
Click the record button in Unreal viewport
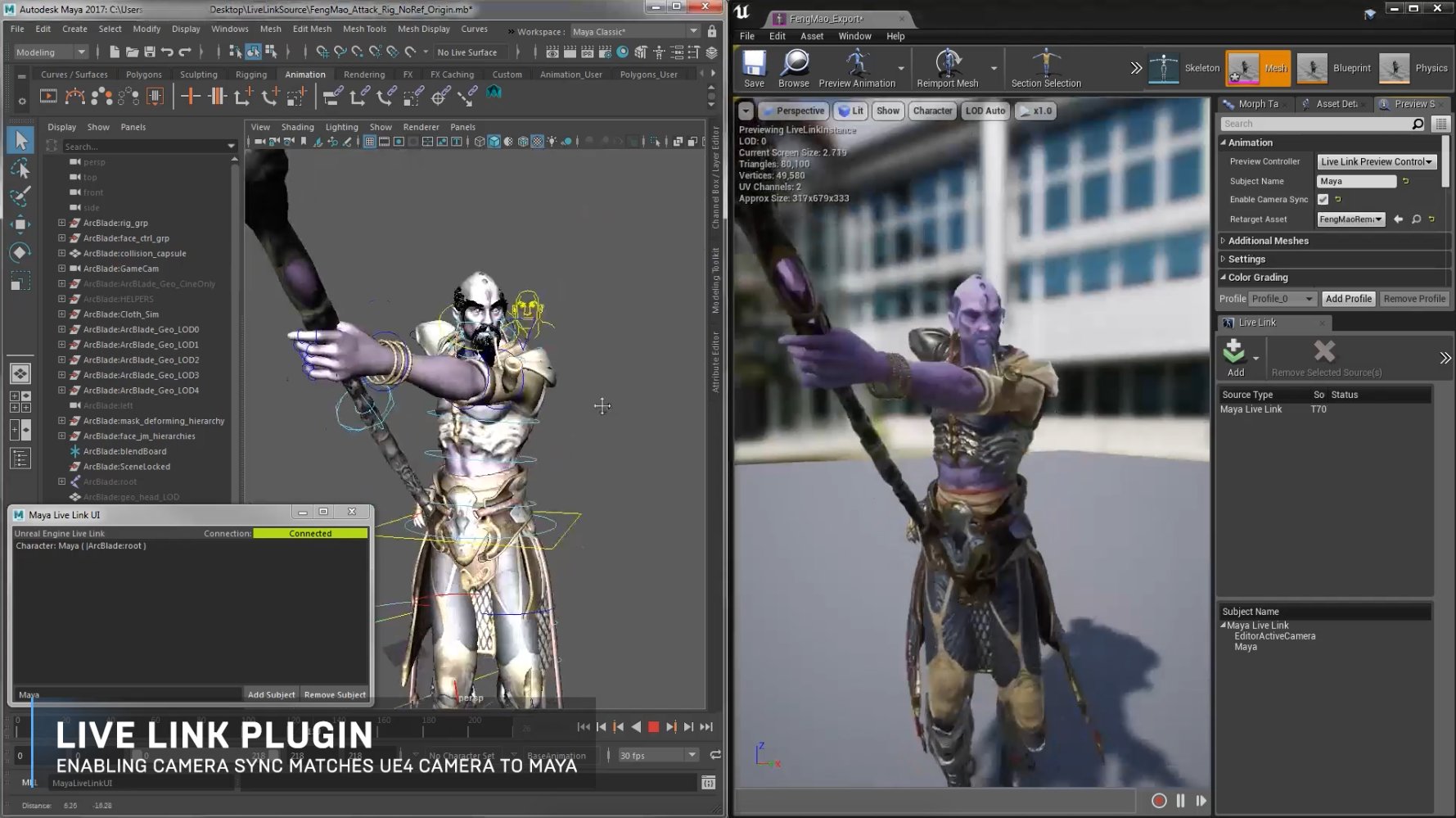(1159, 801)
